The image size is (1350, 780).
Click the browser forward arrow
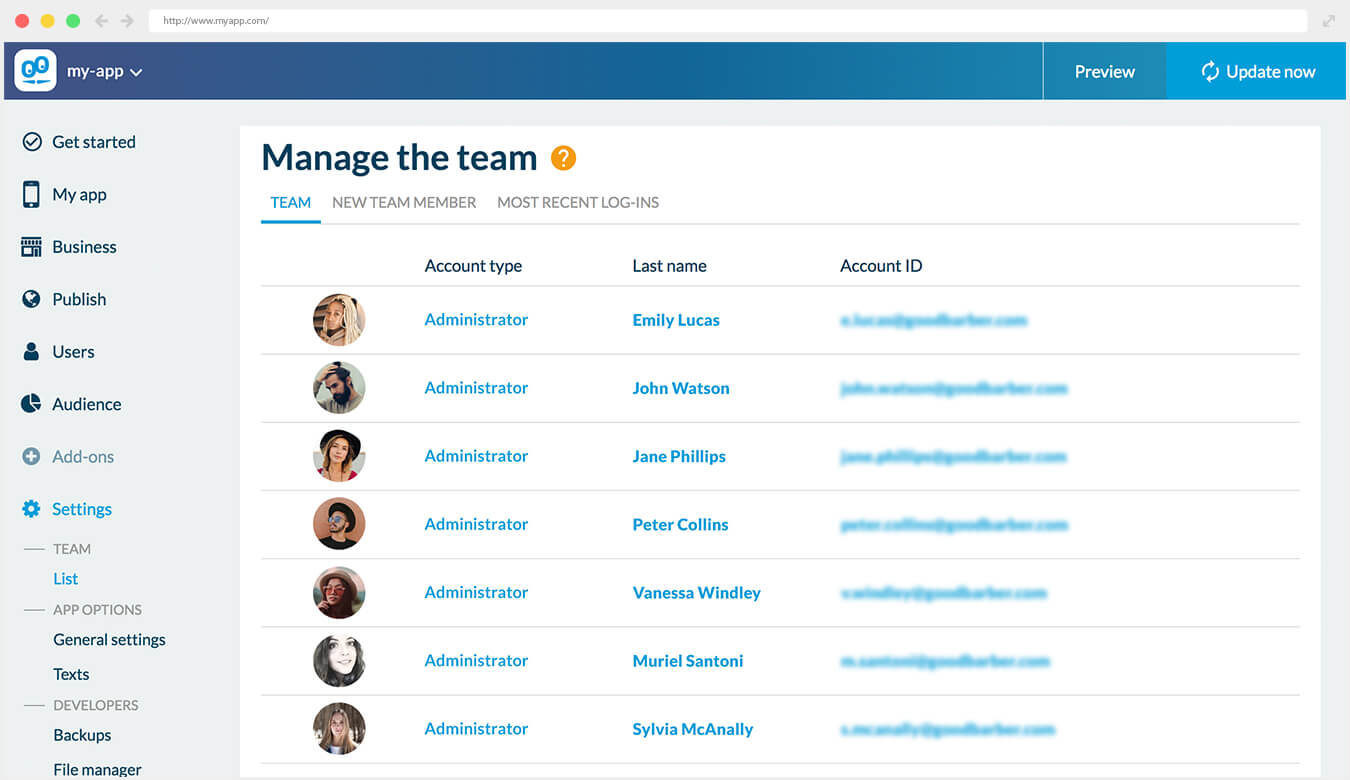[127, 21]
